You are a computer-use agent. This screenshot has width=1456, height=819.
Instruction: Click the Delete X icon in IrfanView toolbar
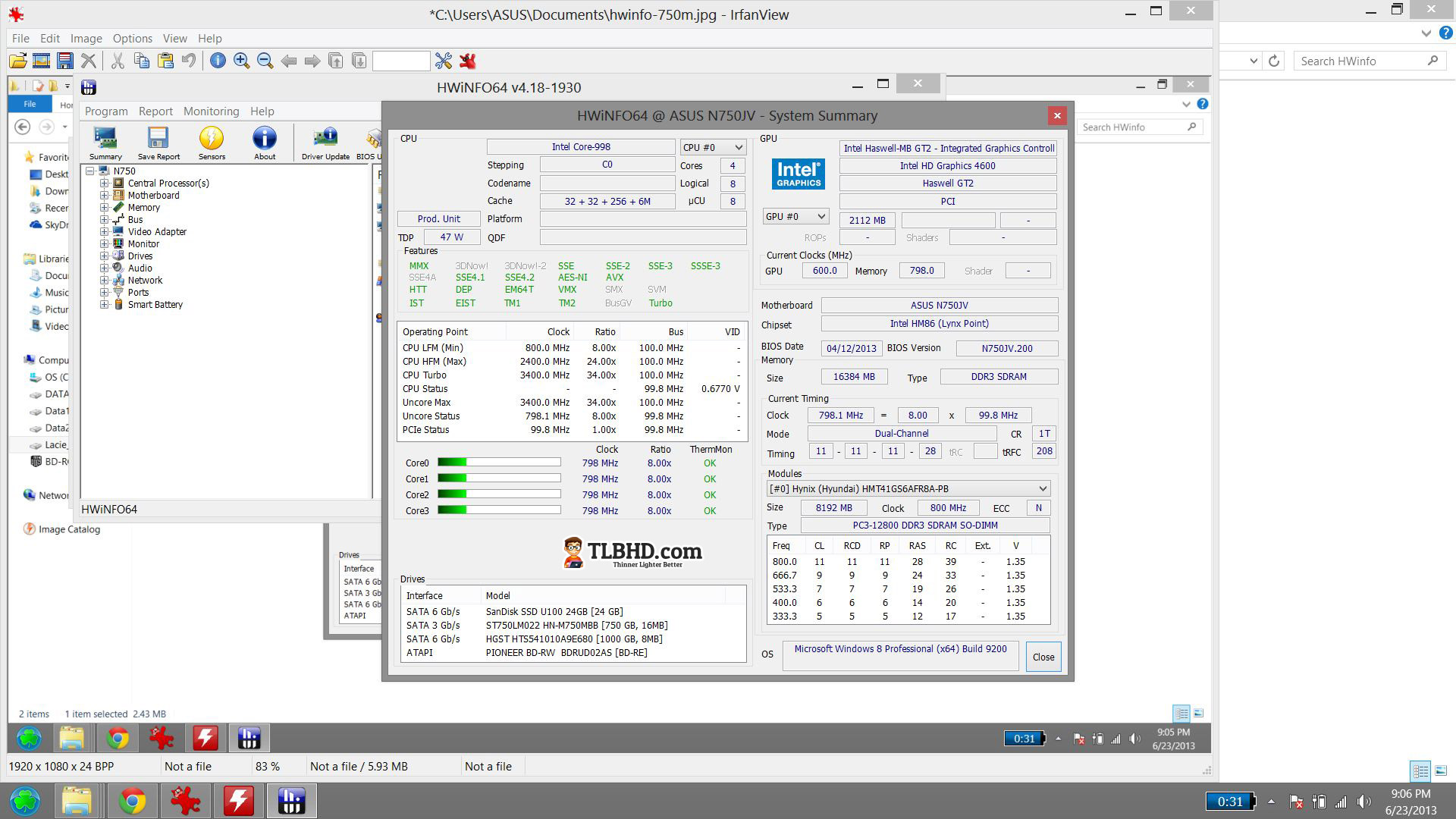tap(89, 61)
